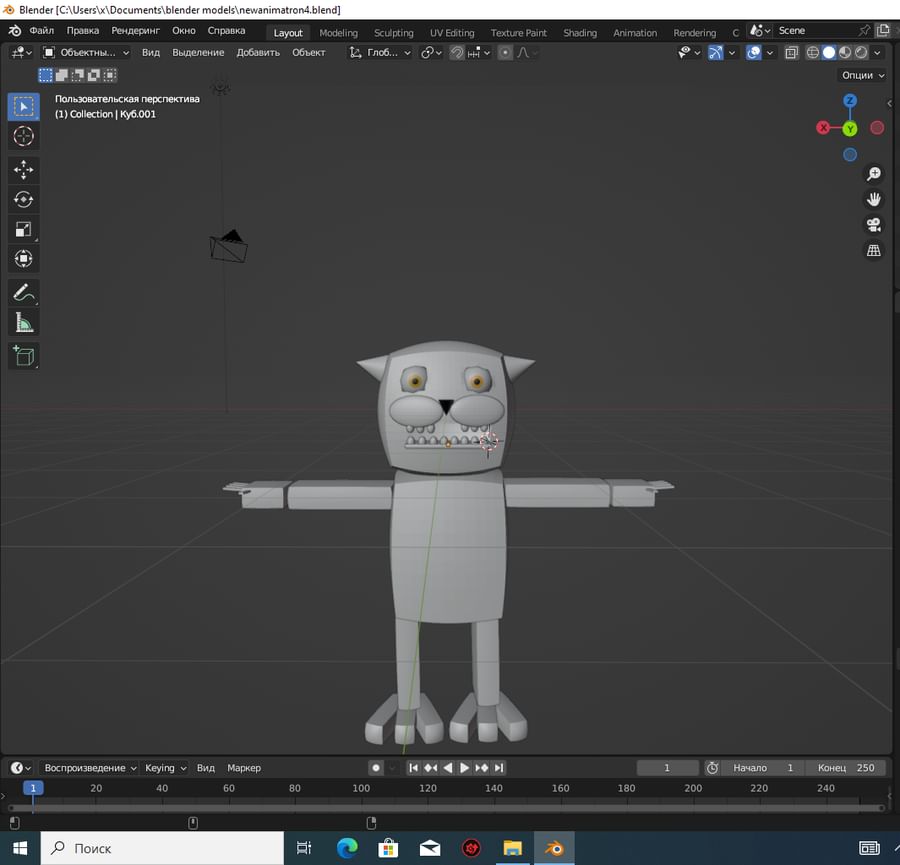The height and width of the screenshot is (865, 900).
Task: Select the Move tool in the toolbar
Action: [23, 170]
